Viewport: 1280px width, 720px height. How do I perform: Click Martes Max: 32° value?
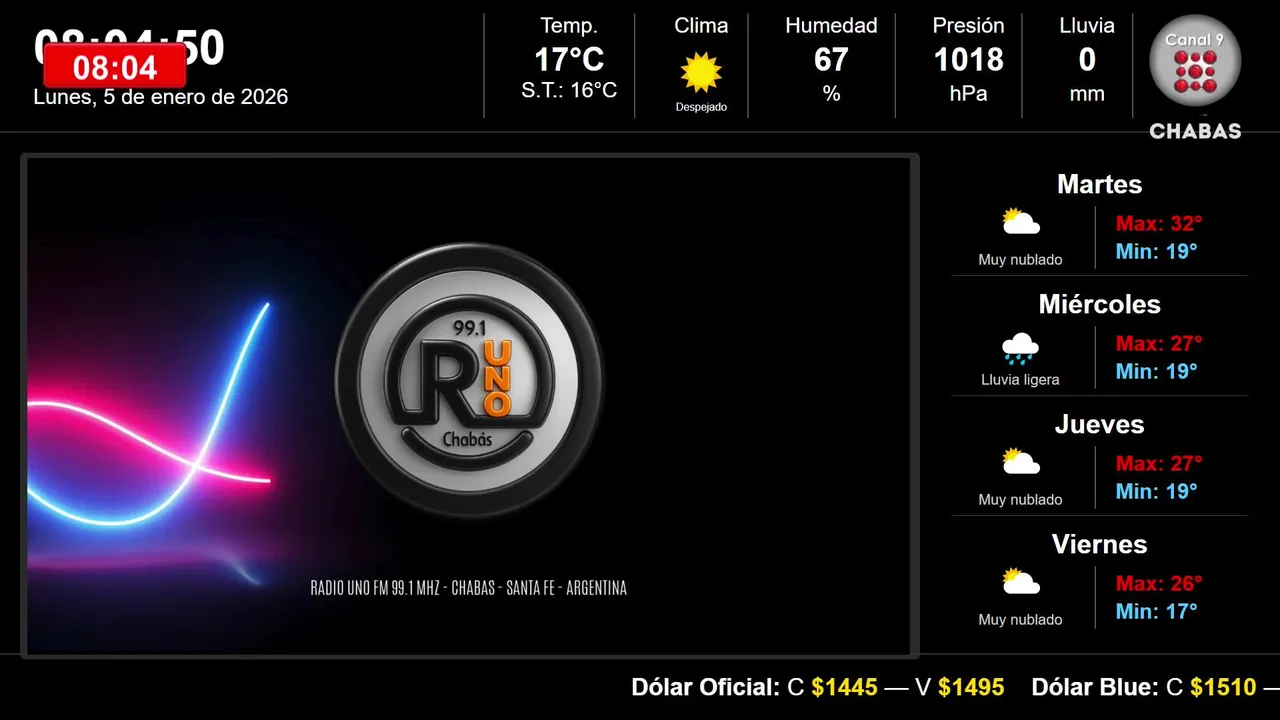1159,224
